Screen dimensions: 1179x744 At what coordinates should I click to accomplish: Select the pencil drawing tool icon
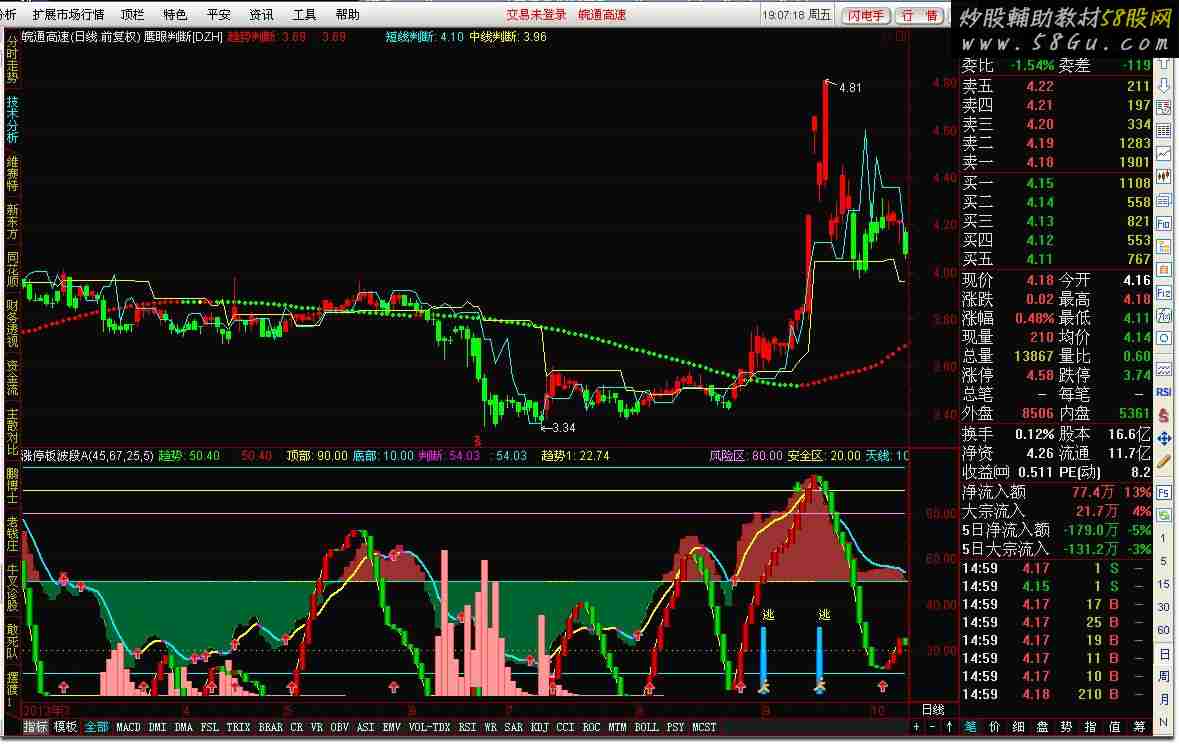(1163, 462)
